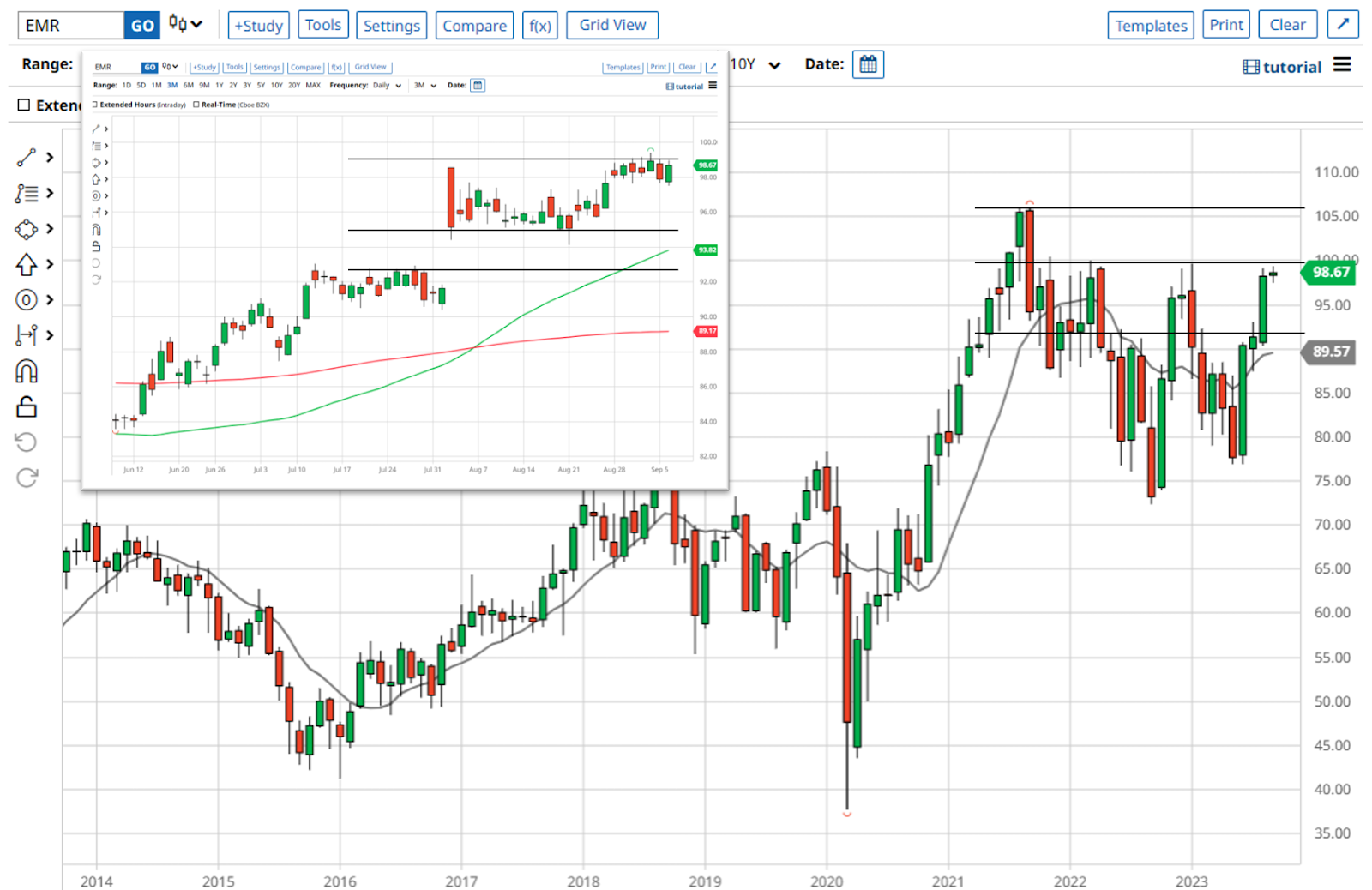
Task: Open the hamburger menu in the inset chart
Action: pos(713,86)
